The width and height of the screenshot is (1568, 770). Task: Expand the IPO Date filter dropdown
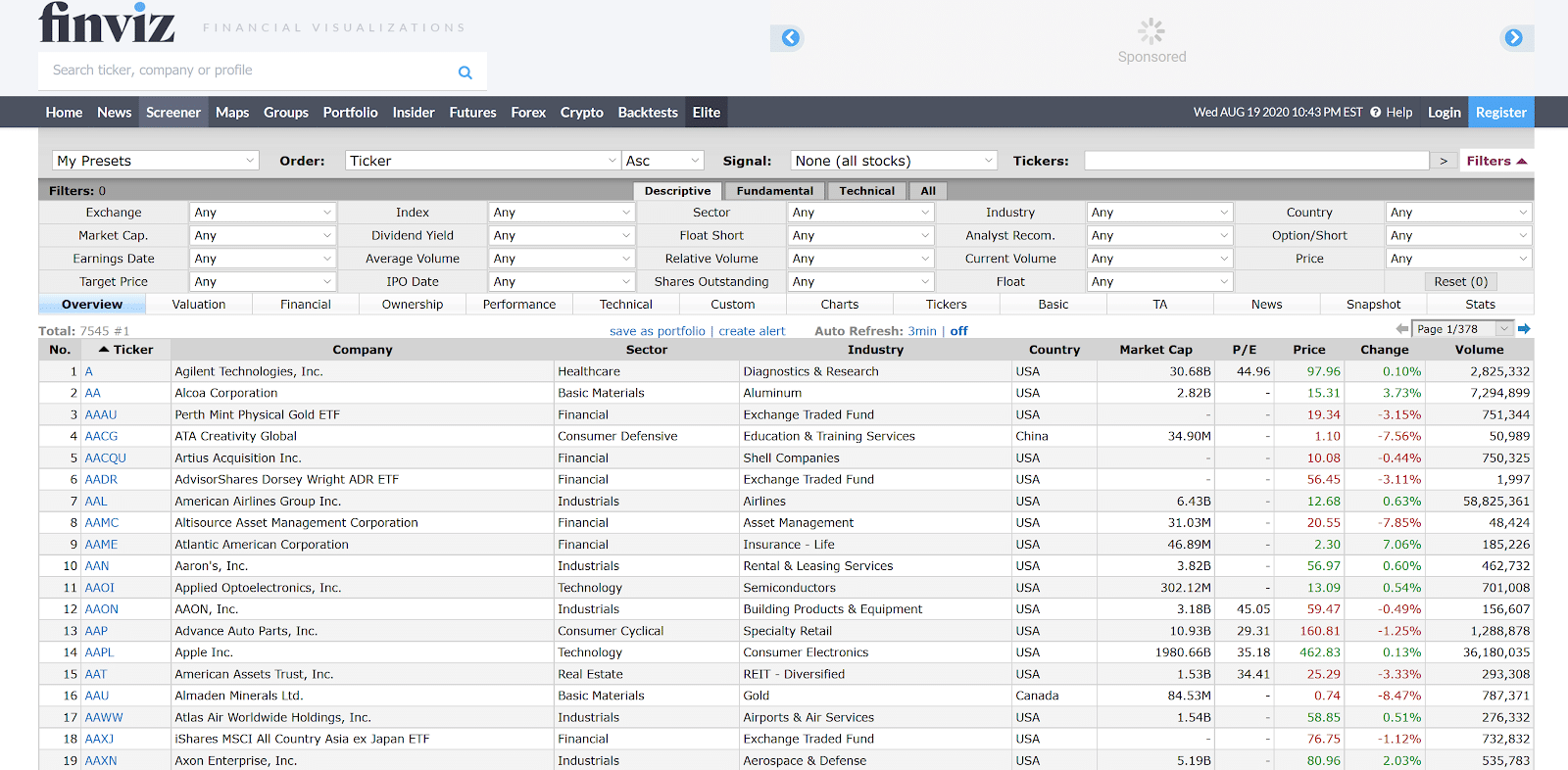(x=562, y=282)
